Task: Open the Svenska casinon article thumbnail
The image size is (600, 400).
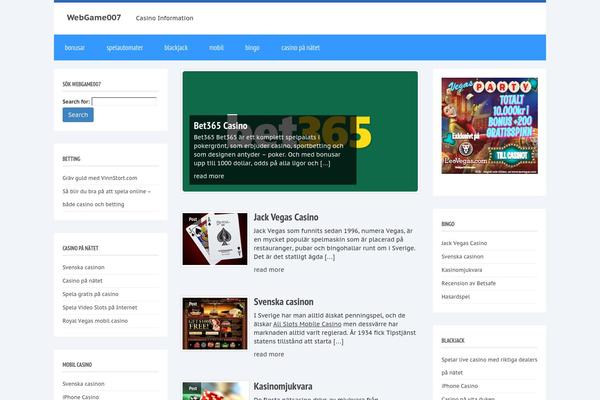Action: coord(215,323)
